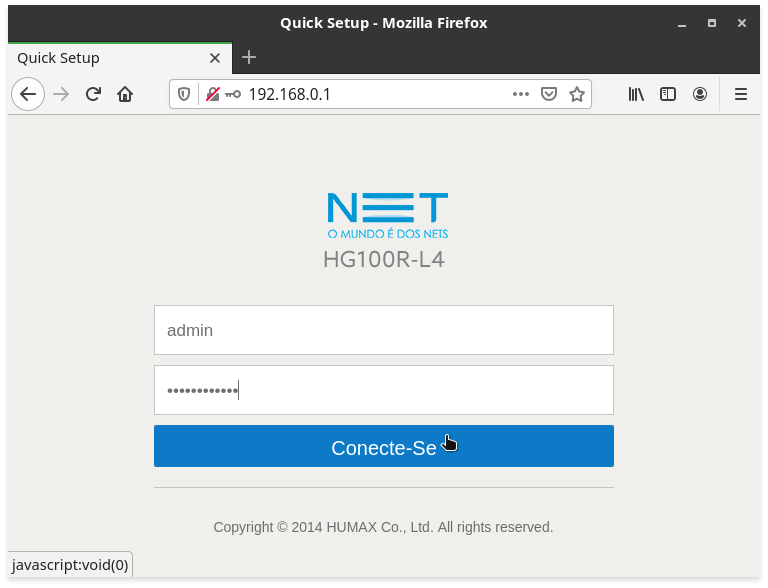Focus the admin username field
This screenshot has width=768, height=588.
click(384, 330)
